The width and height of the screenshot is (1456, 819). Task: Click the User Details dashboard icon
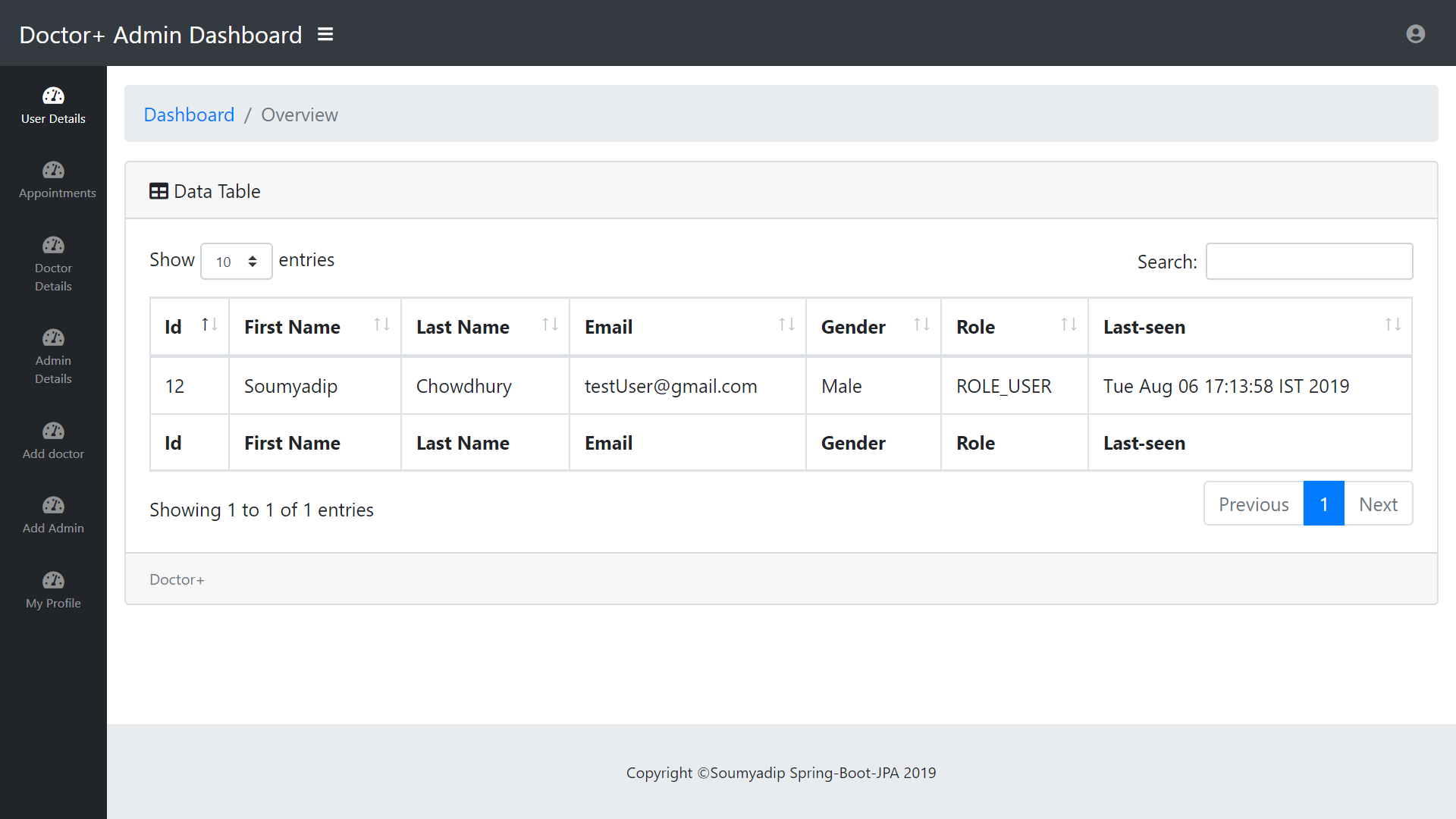[53, 96]
